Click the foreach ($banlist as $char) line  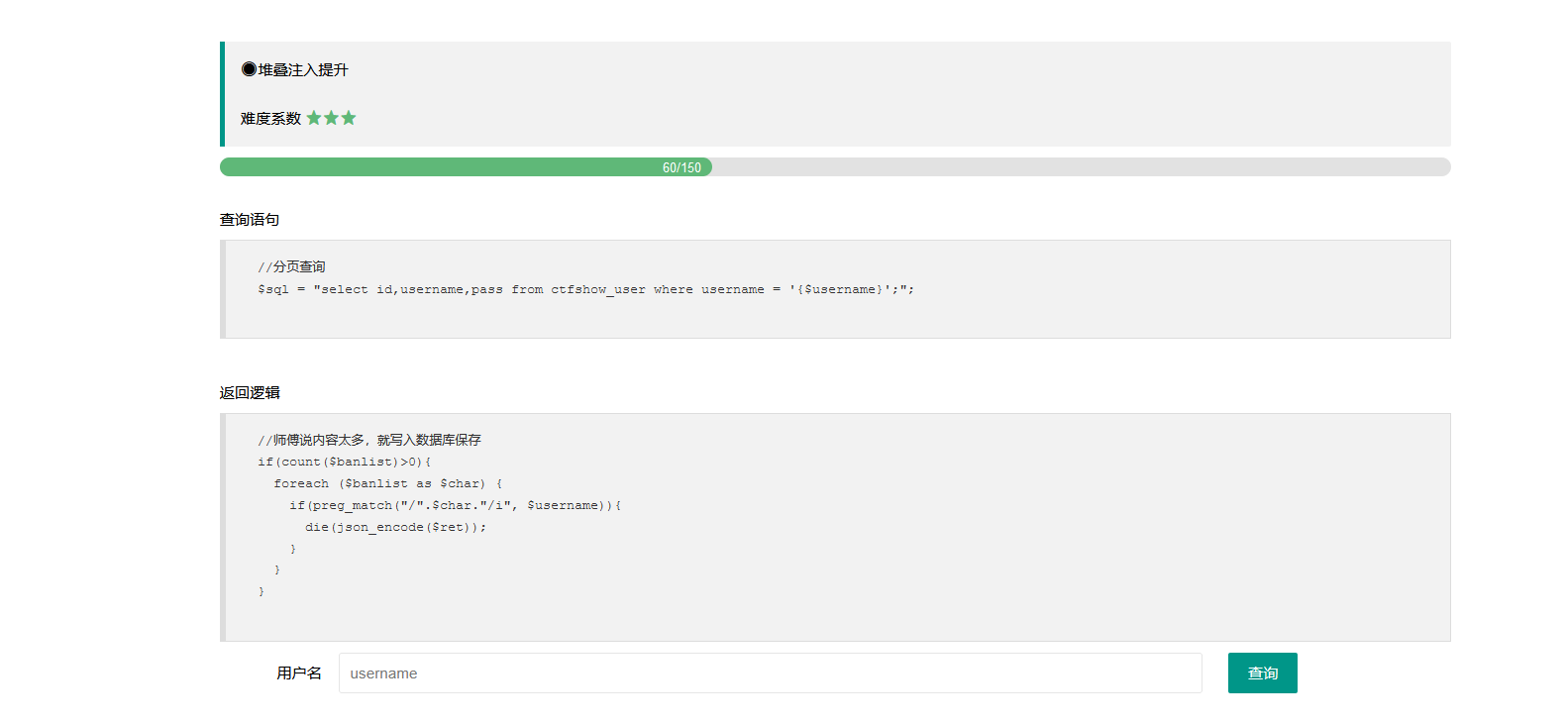coord(388,483)
